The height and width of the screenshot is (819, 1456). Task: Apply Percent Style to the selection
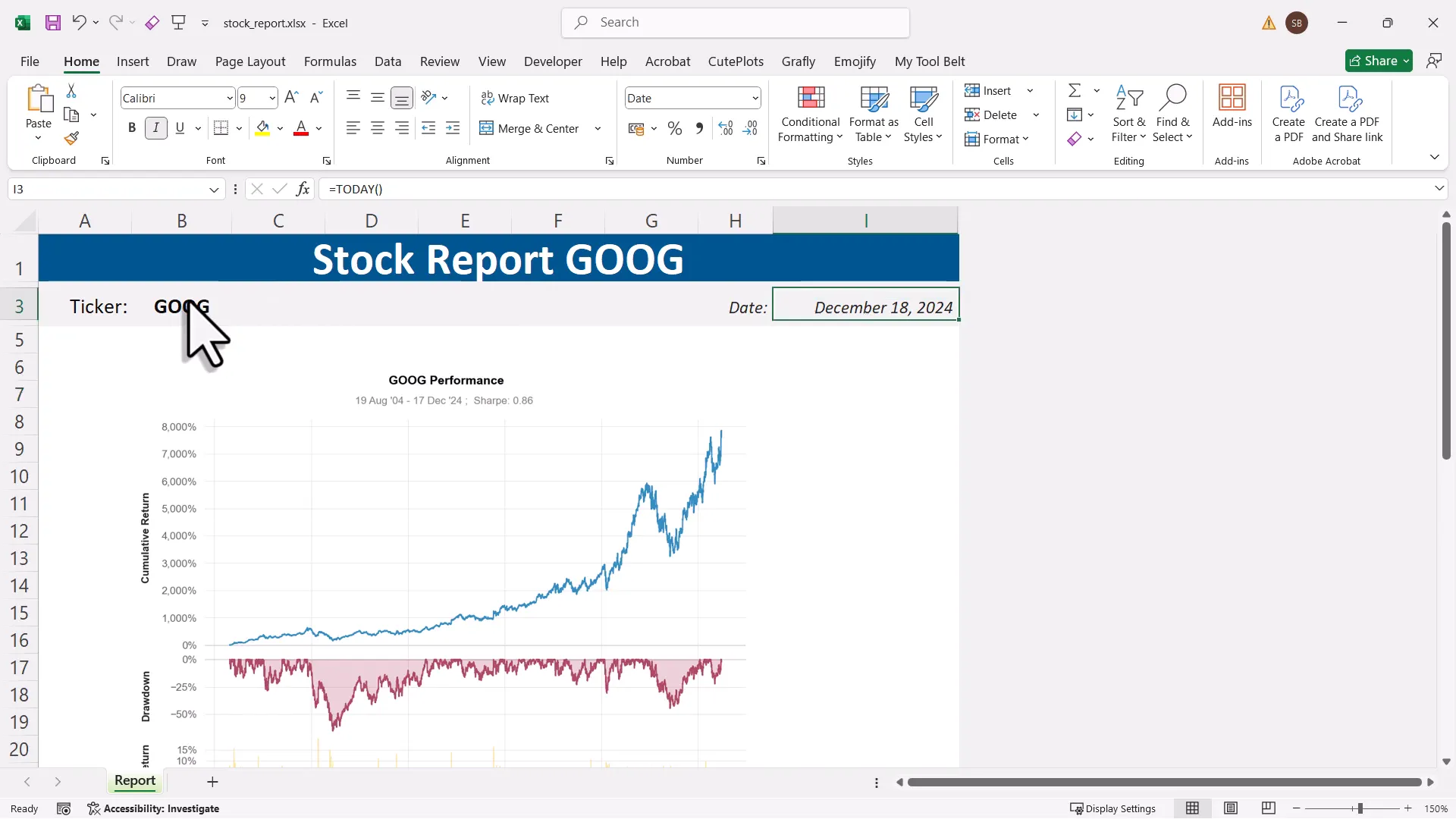point(674,128)
